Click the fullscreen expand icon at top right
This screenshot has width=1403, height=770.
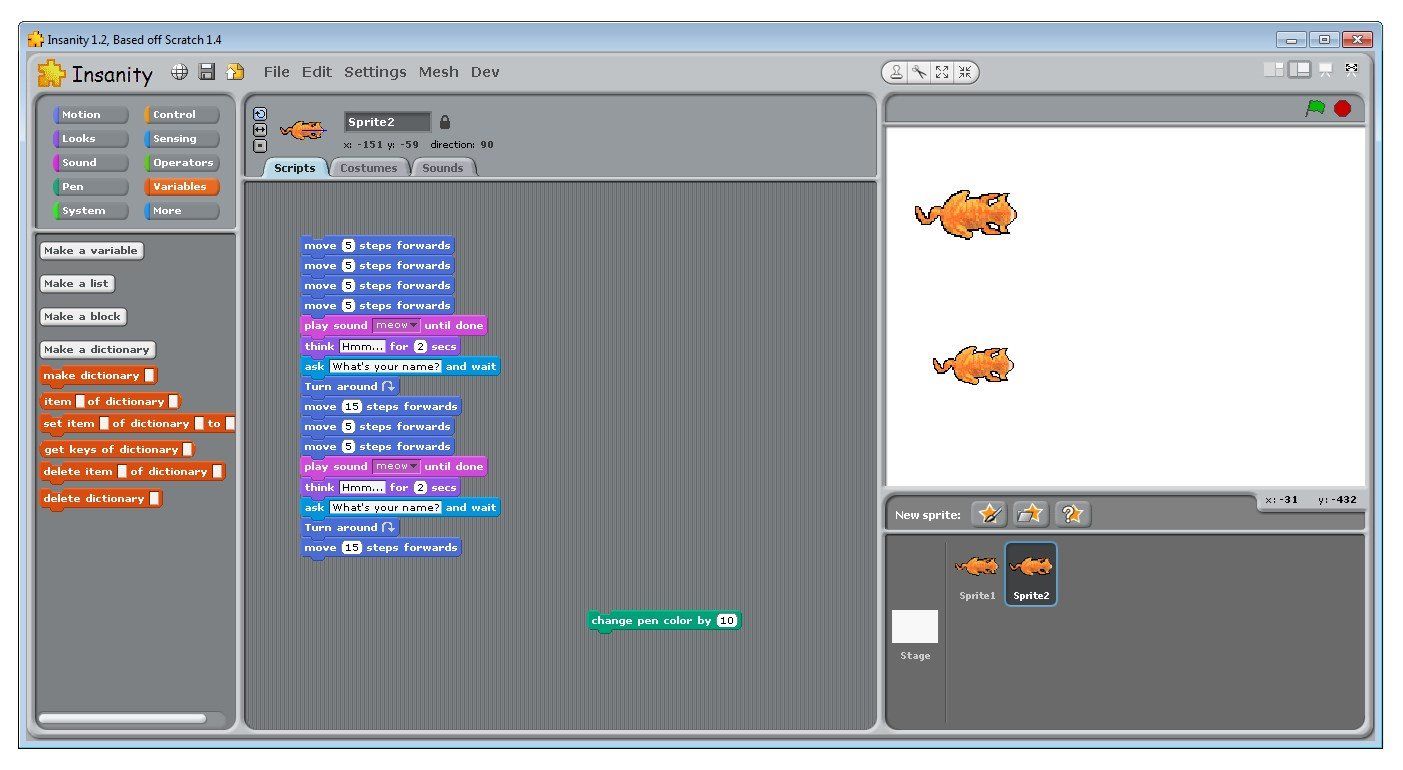click(1352, 69)
